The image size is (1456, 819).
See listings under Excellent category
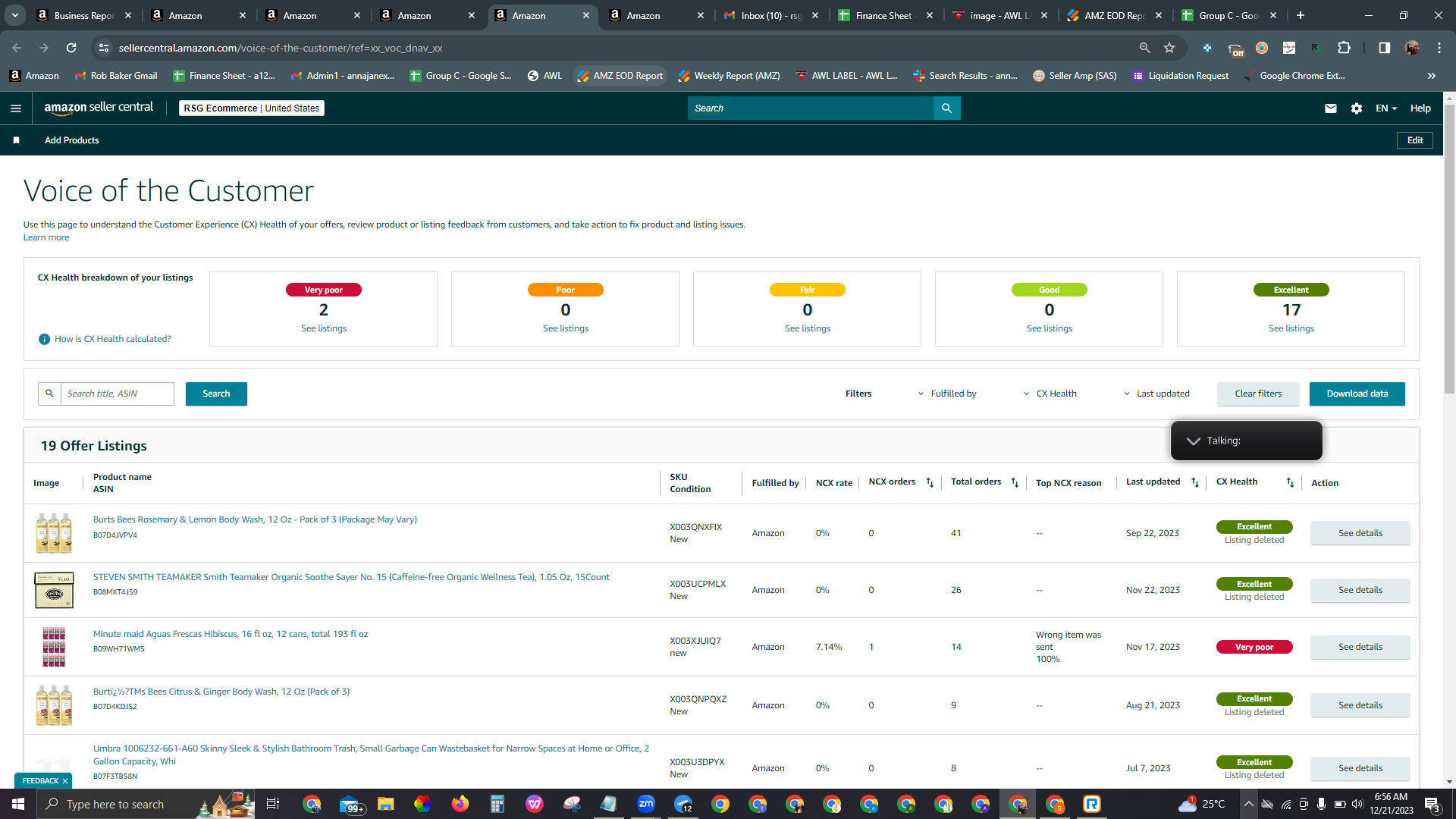pyautogui.click(x=1291, y=328)
